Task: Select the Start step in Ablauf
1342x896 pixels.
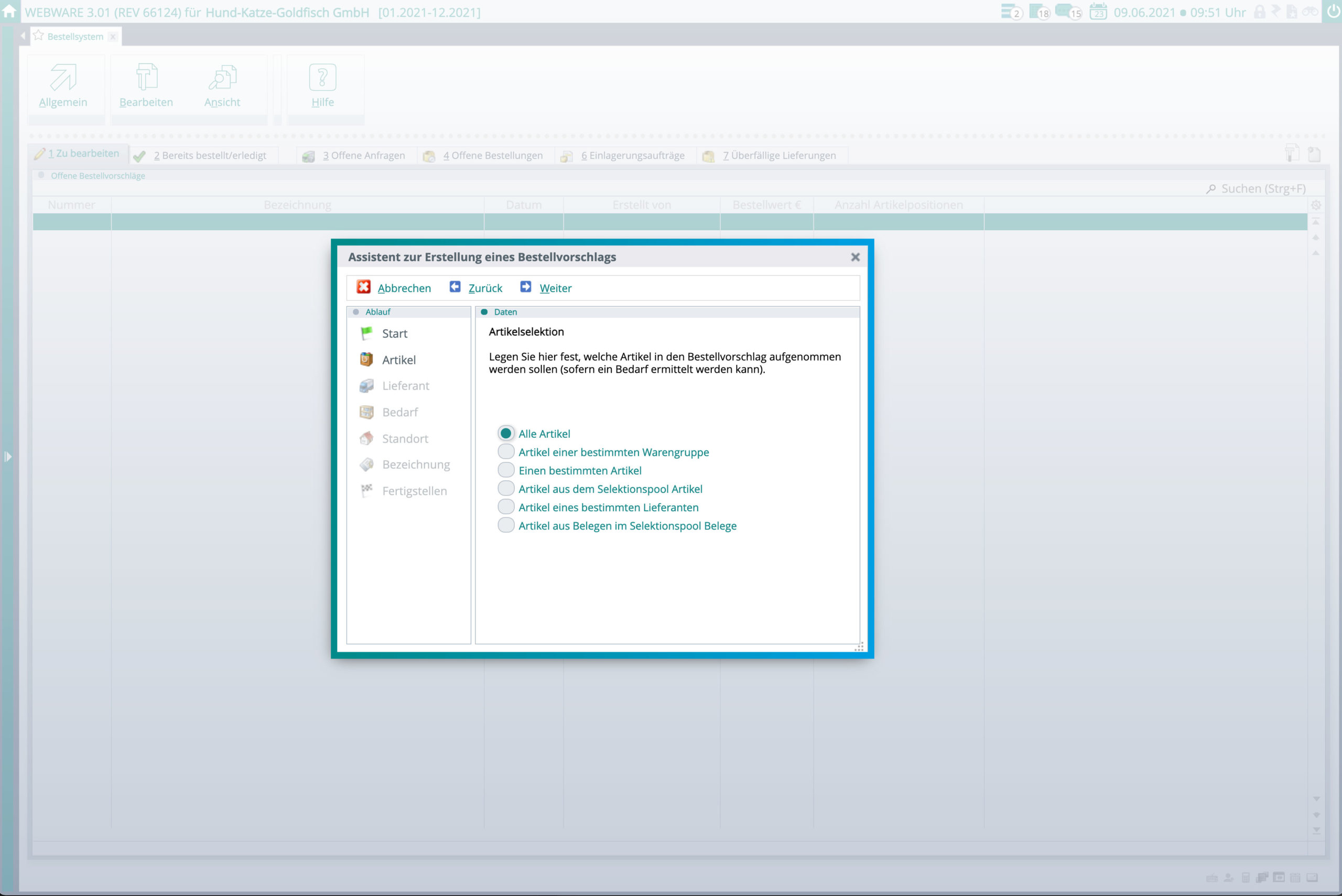Action: coord(394,334)
